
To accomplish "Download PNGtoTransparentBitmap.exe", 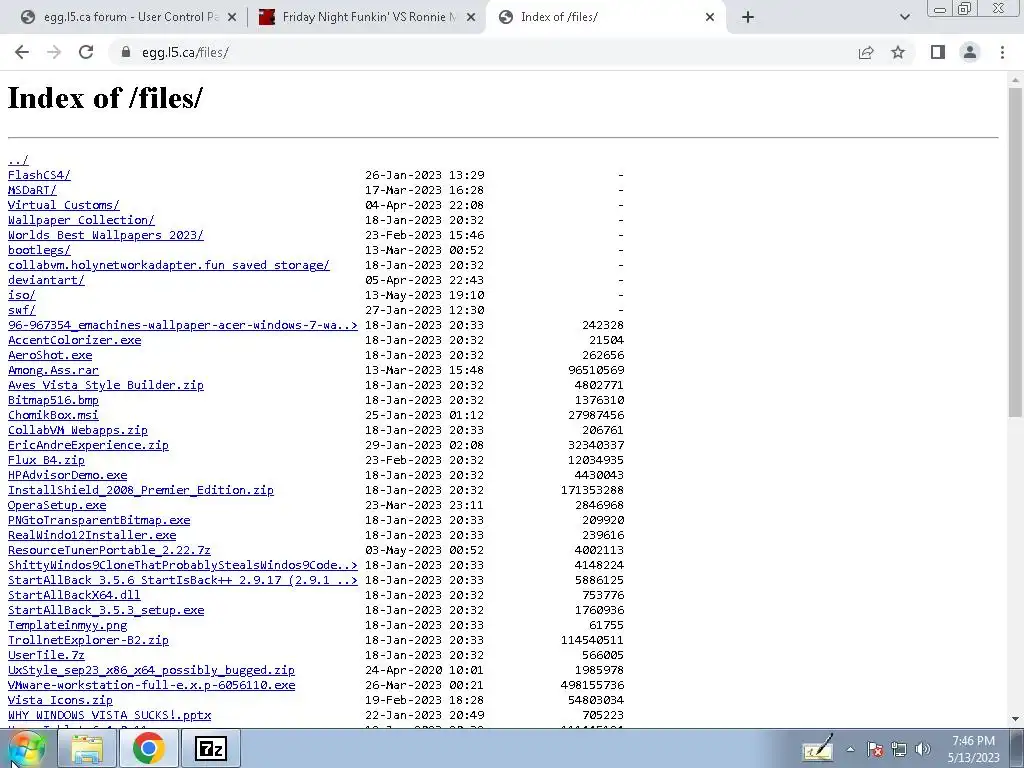I will [x=99, y=520].
